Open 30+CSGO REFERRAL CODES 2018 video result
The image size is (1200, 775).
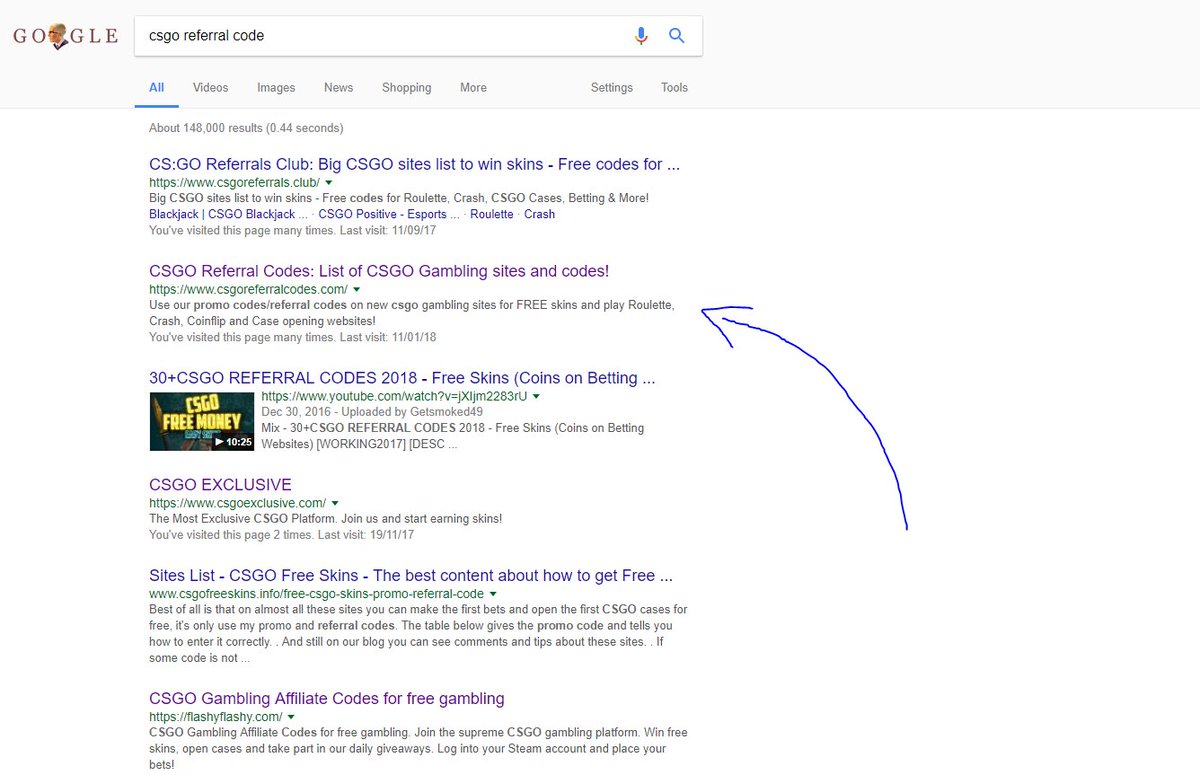402,378
